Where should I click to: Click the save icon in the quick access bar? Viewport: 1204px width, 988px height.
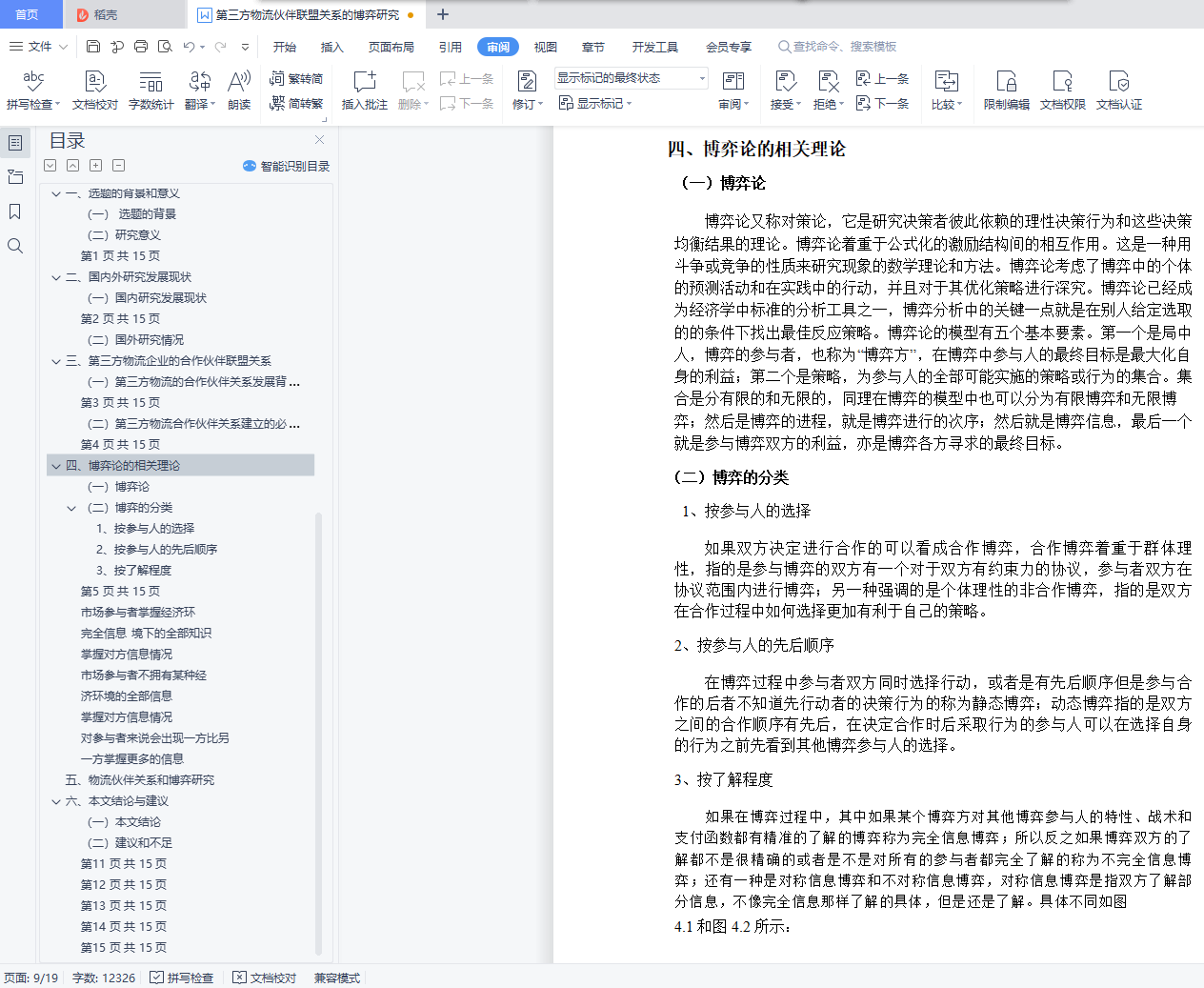coord(92,47)
